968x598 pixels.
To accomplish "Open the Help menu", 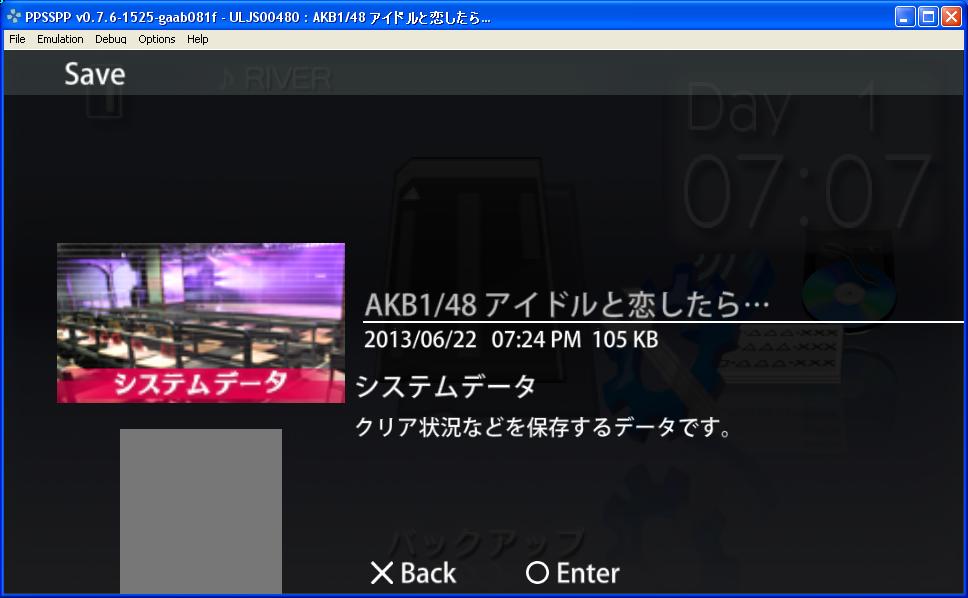I will (x=198, y=39).
